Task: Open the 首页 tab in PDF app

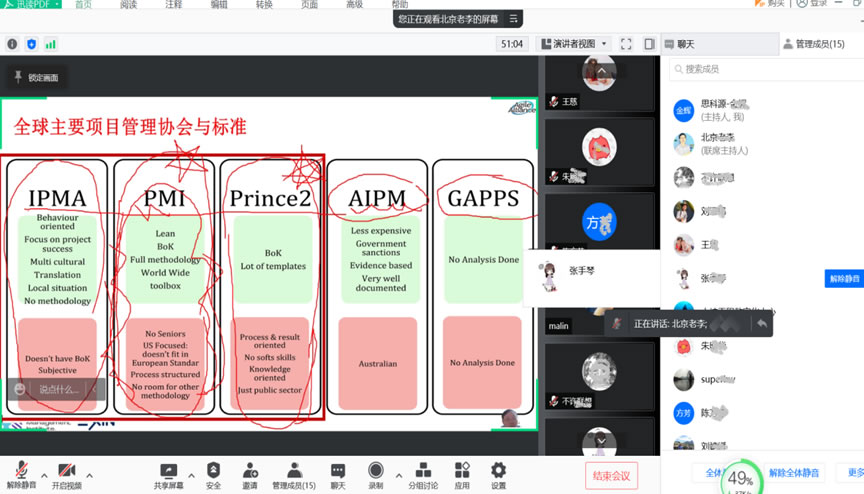Action: pos(83,4)
